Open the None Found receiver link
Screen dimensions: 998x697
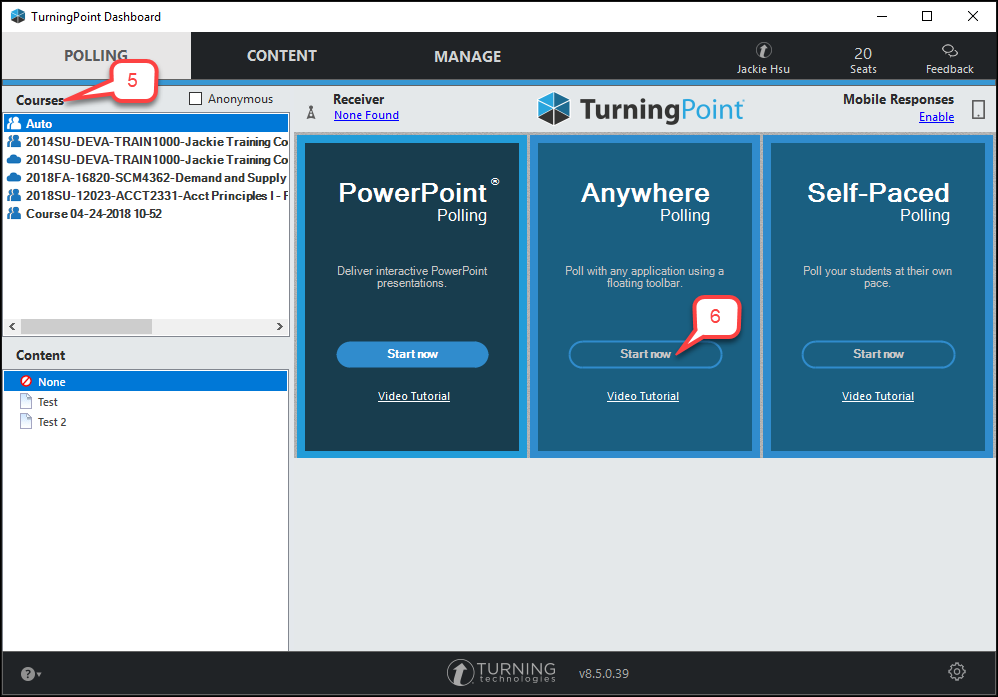pyautogui.click(x=367, y=115)
